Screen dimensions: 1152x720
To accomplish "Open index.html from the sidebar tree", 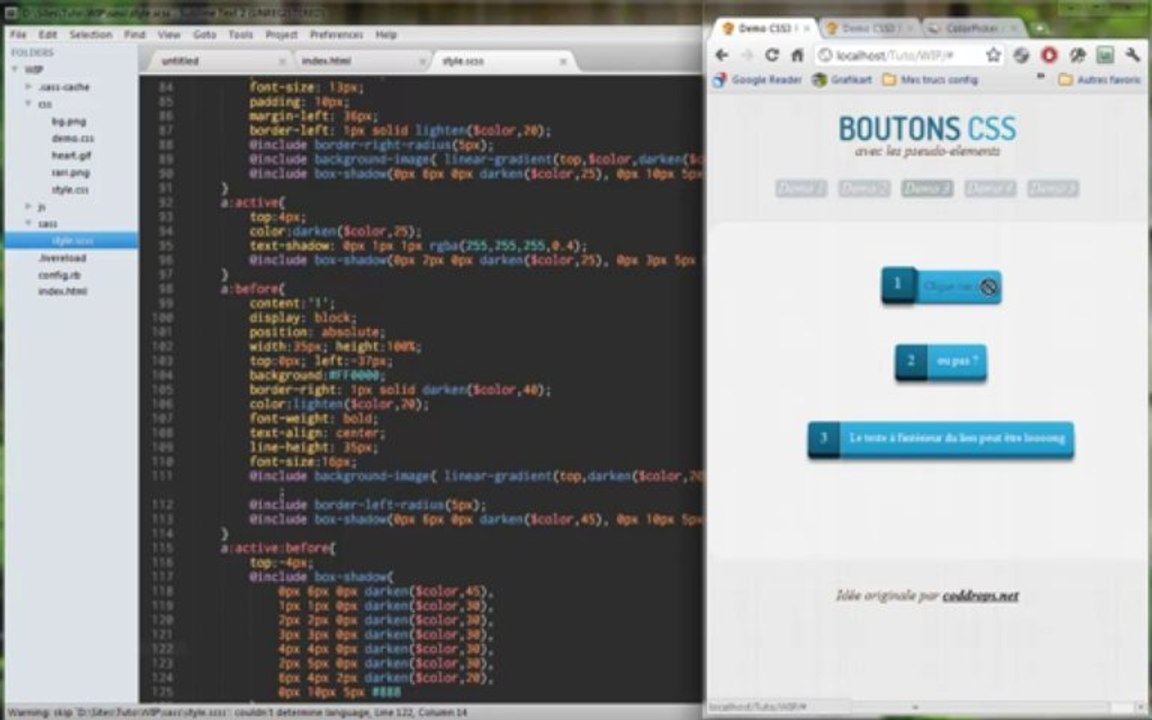I will pyautogui.click(x=62, y=292).
